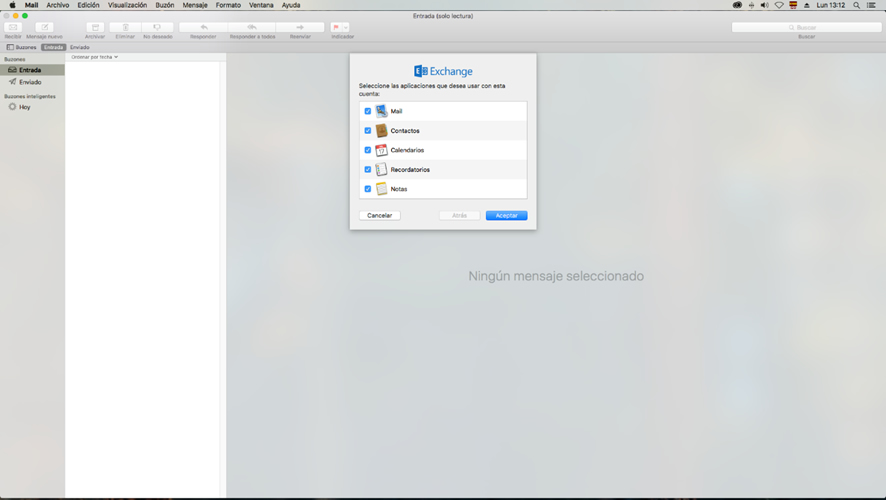Open the Ordenar por fecha dropdown
Viewport: 886px width, 500px height.
tap(95, 57)
